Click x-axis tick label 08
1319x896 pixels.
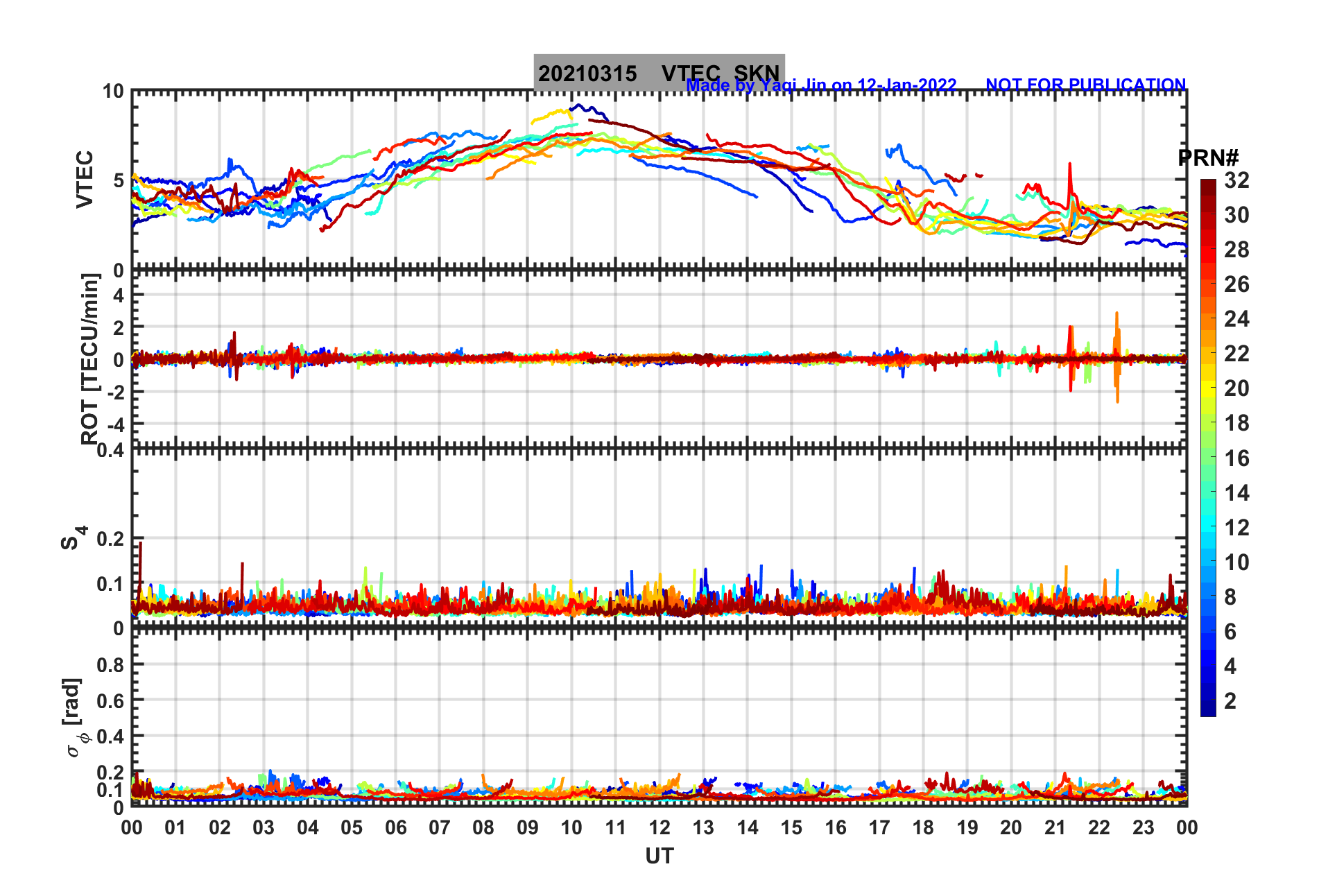coord(483,827)
